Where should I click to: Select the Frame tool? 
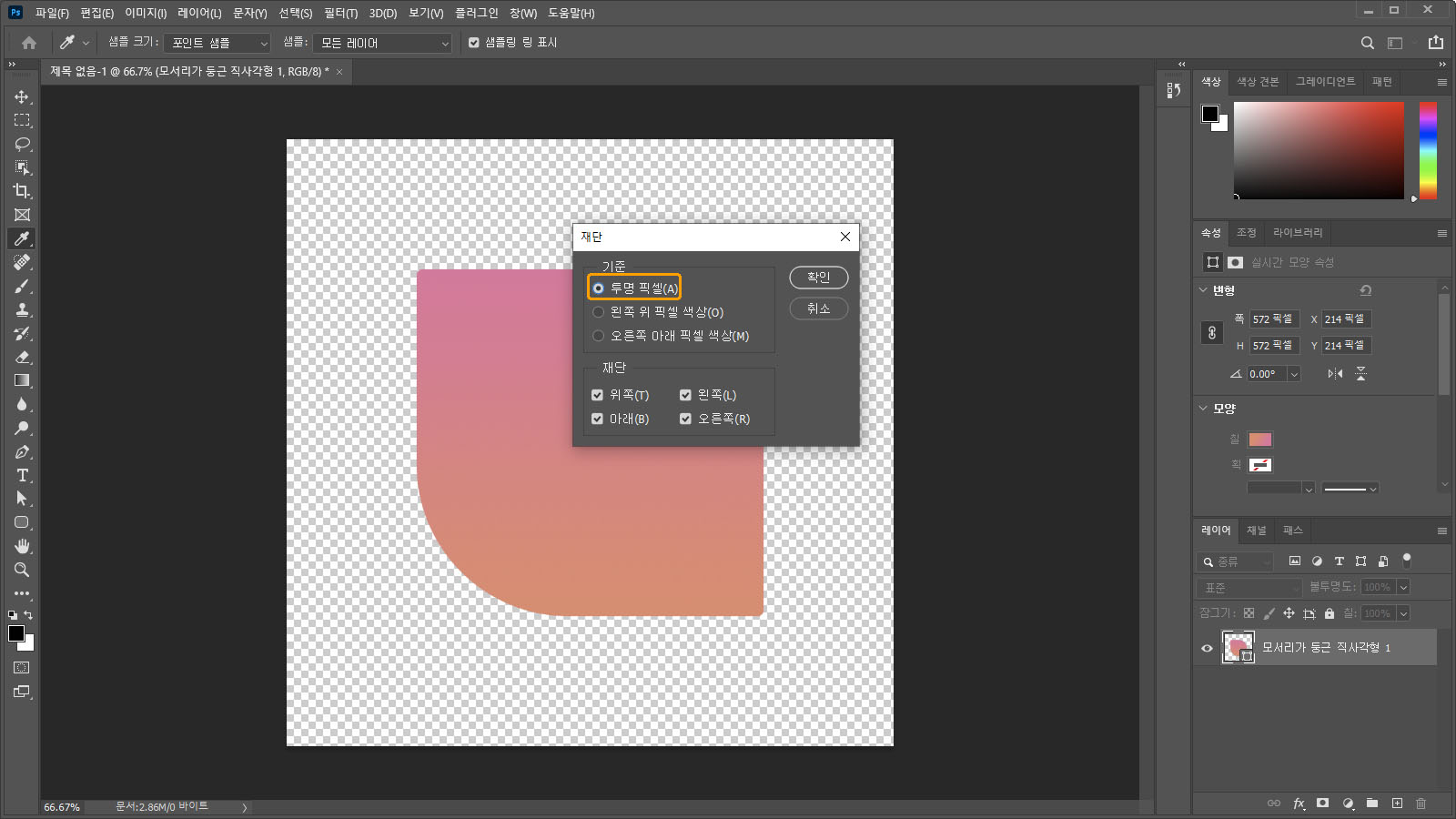(22, 215)
